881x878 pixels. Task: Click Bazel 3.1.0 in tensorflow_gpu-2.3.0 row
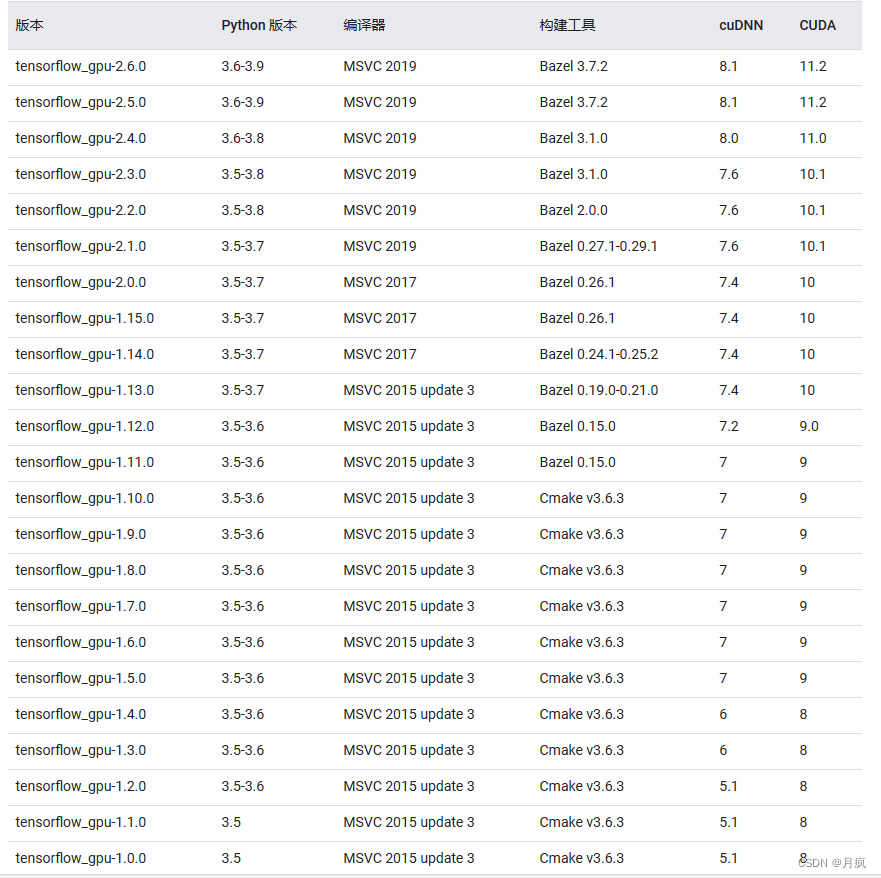pos(573,174)
